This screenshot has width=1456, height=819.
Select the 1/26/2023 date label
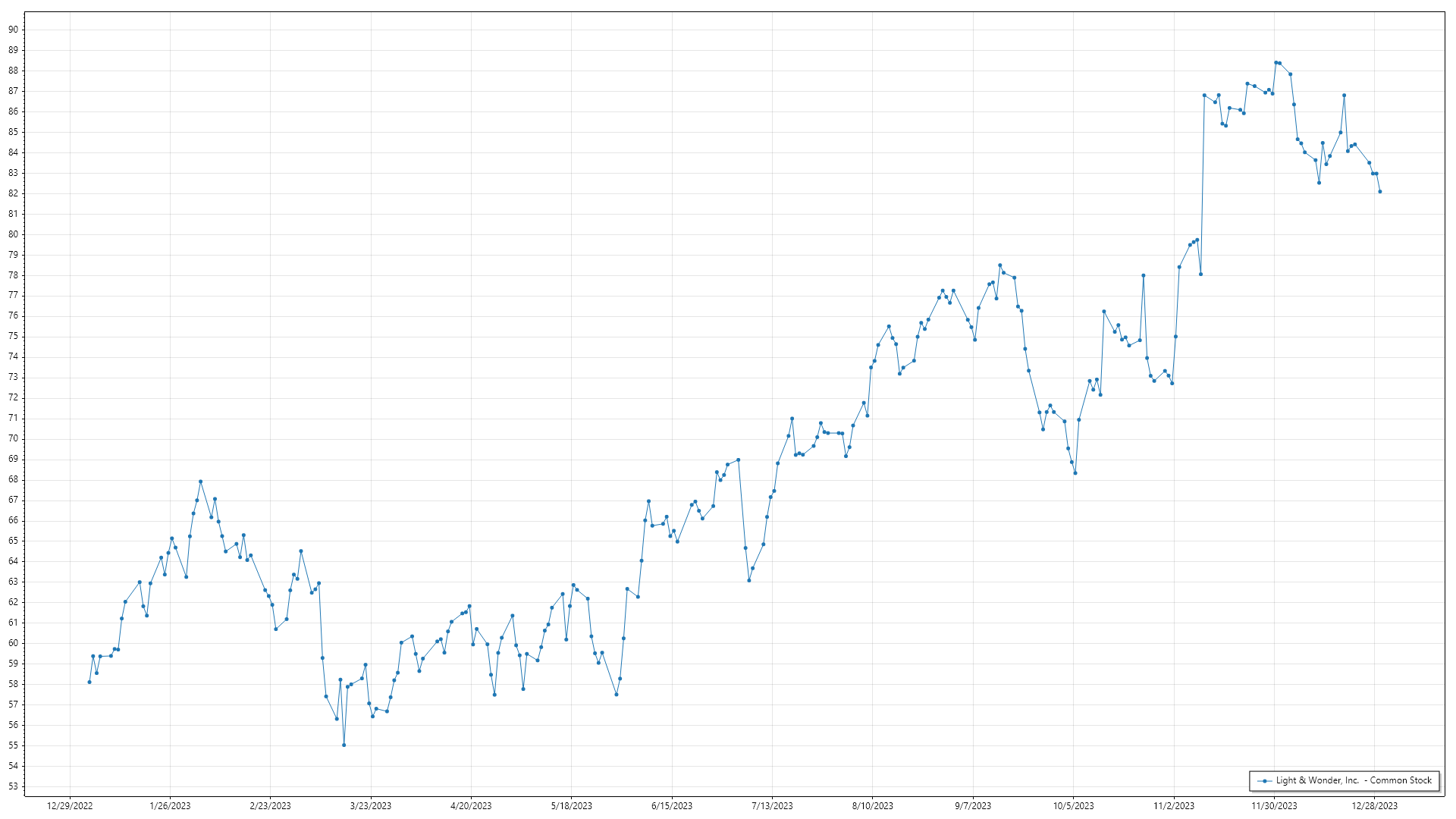(x=170, y=806)
